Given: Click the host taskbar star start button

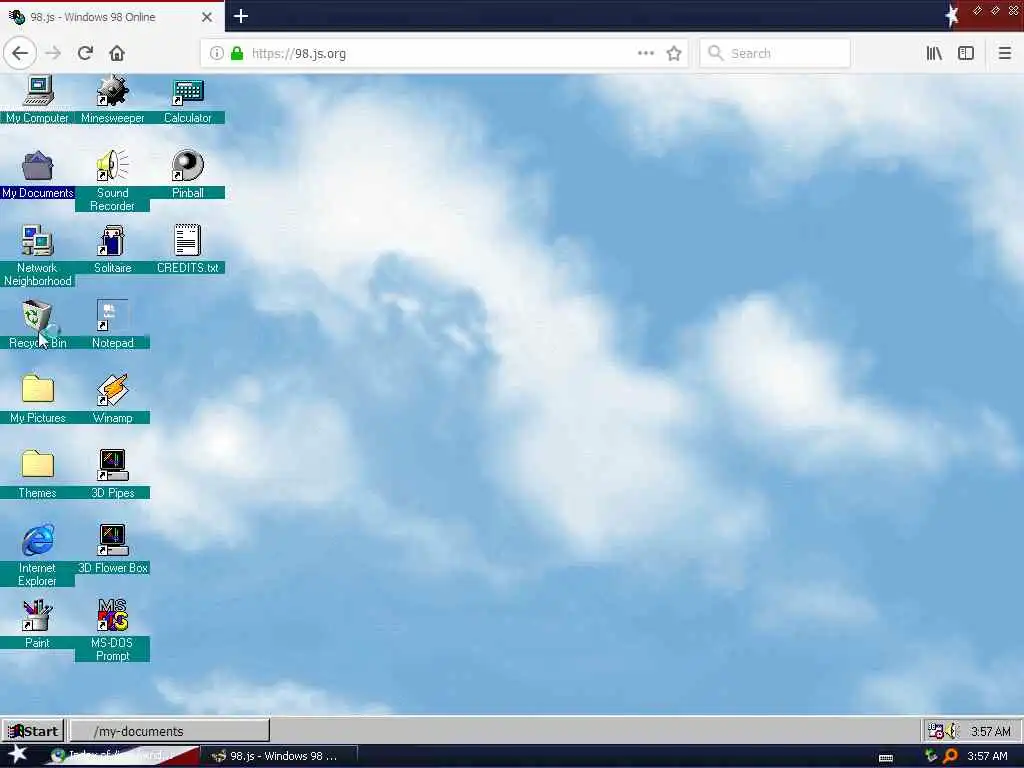Looking at the screenshot, I should pyautogui.click(x=18, y=754).
